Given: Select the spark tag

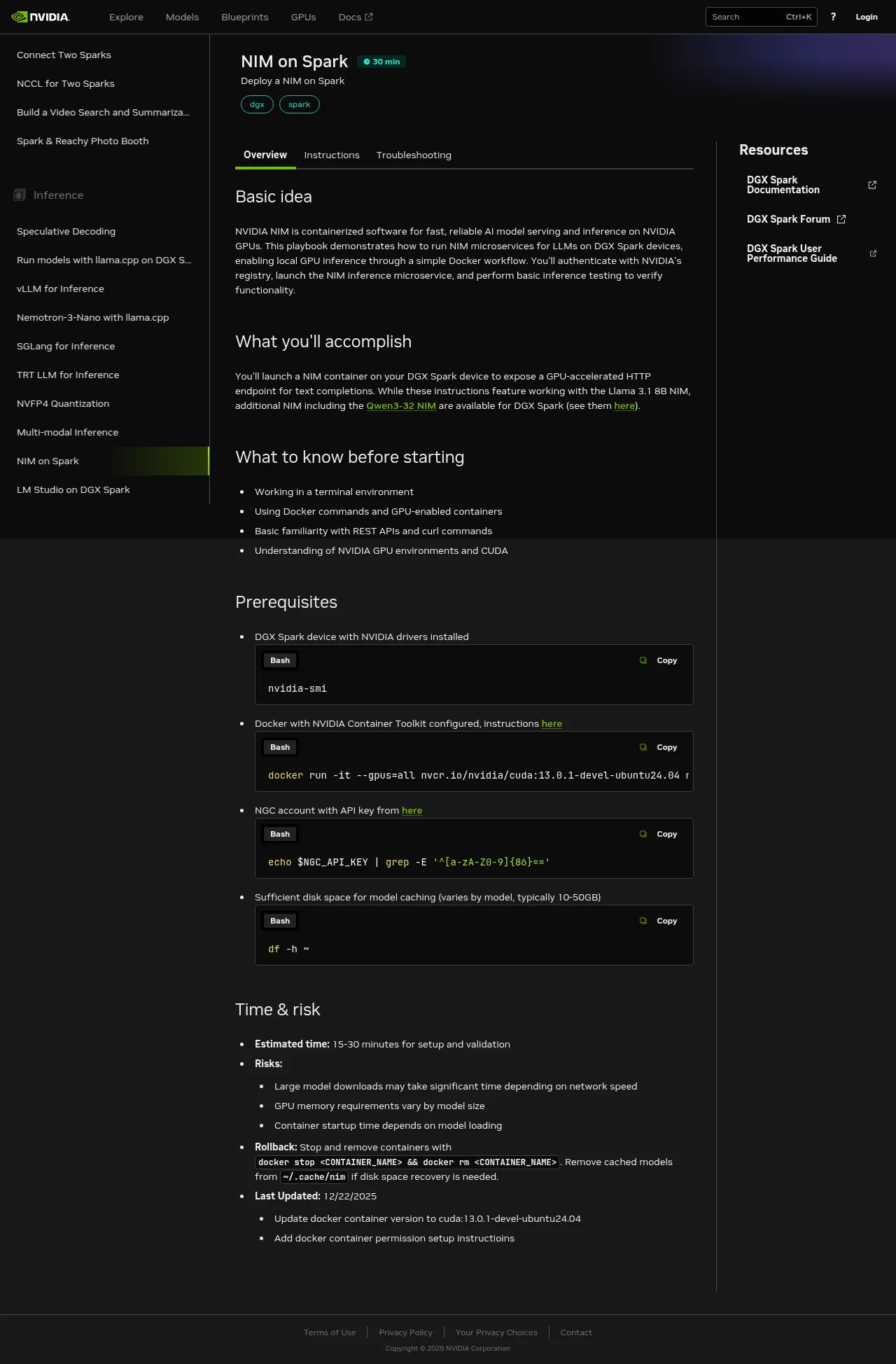Looking at the screenshot, I should coord(300,104).
